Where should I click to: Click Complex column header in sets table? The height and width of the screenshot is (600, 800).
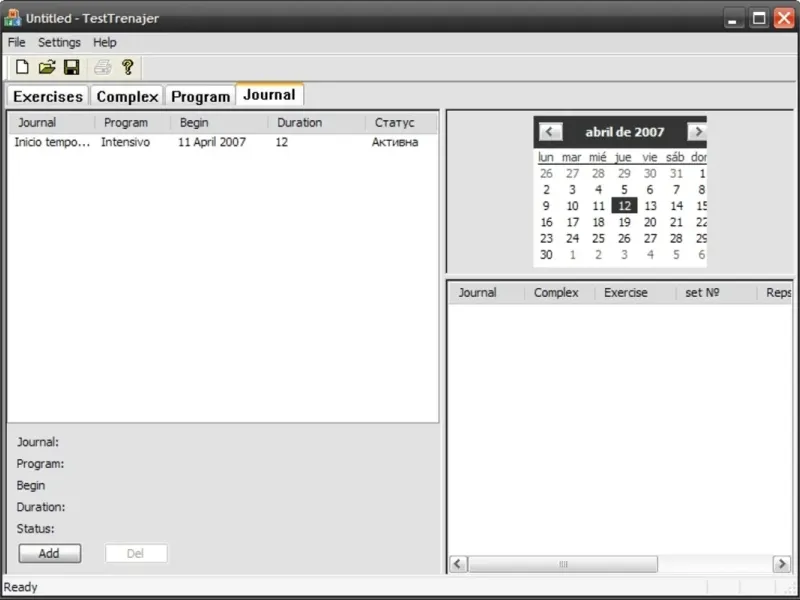pyautogui.click(x=559, y=293)
